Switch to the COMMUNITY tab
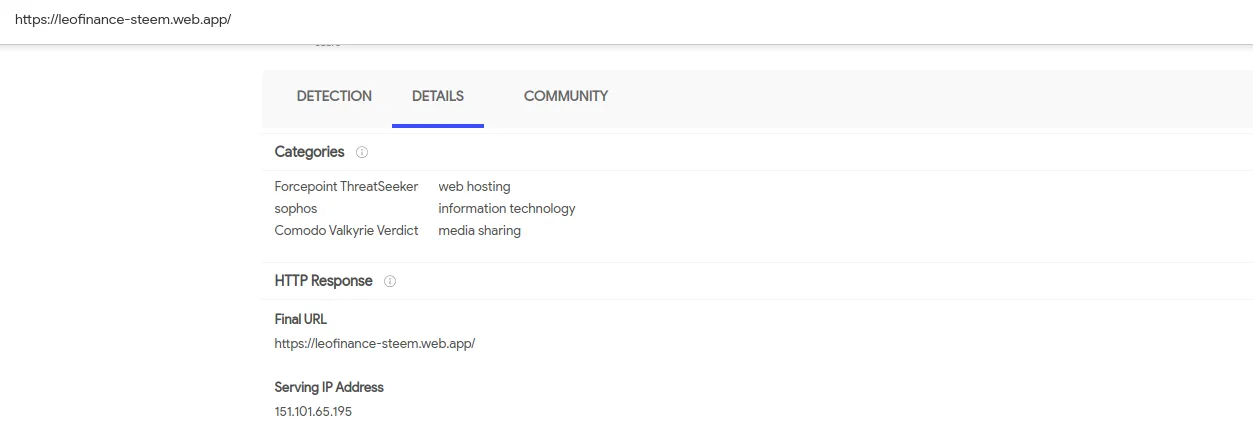This screenshot has width=1253, height=446. click(x=566, y=97)
